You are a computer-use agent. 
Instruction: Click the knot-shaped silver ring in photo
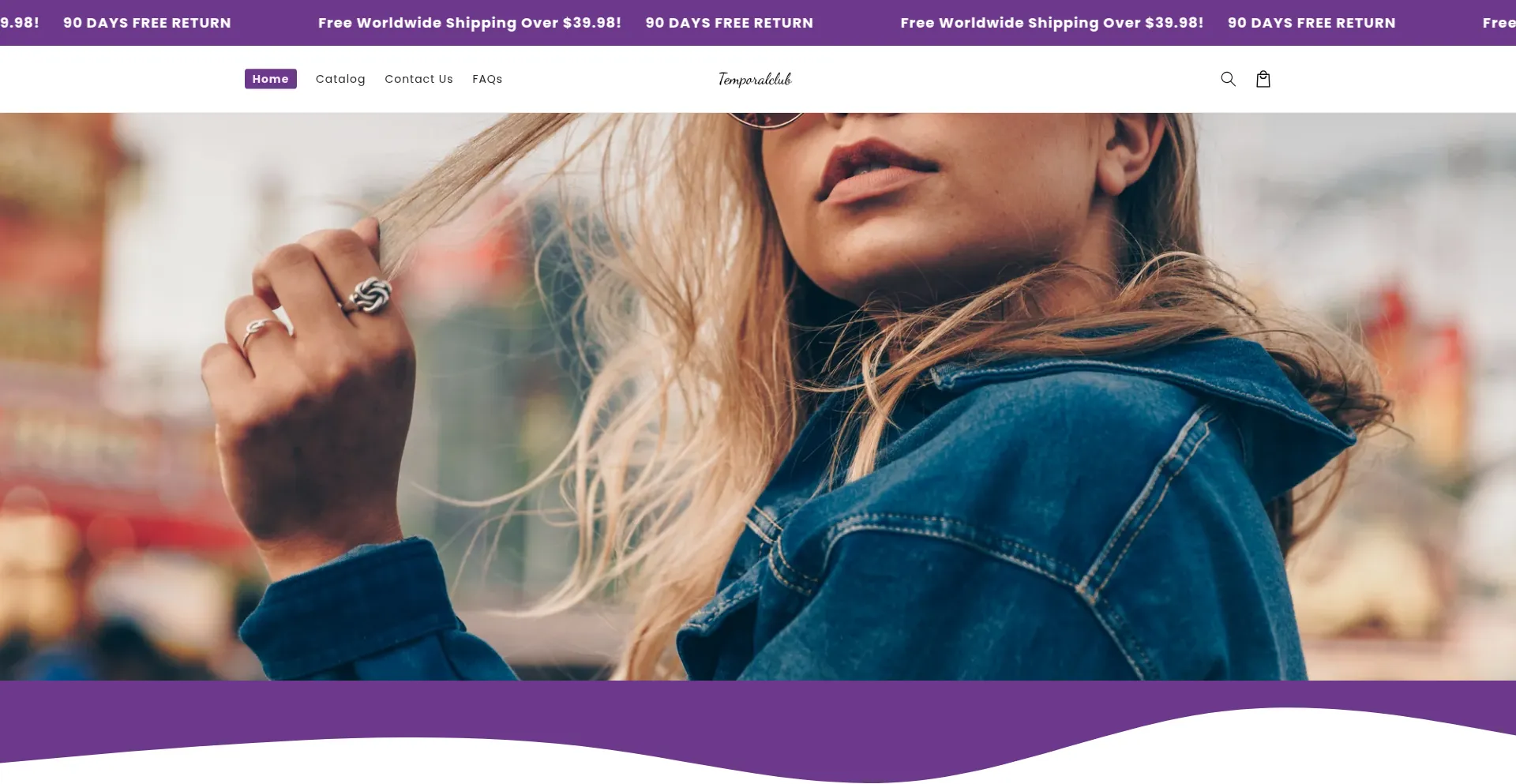[370, 294]
